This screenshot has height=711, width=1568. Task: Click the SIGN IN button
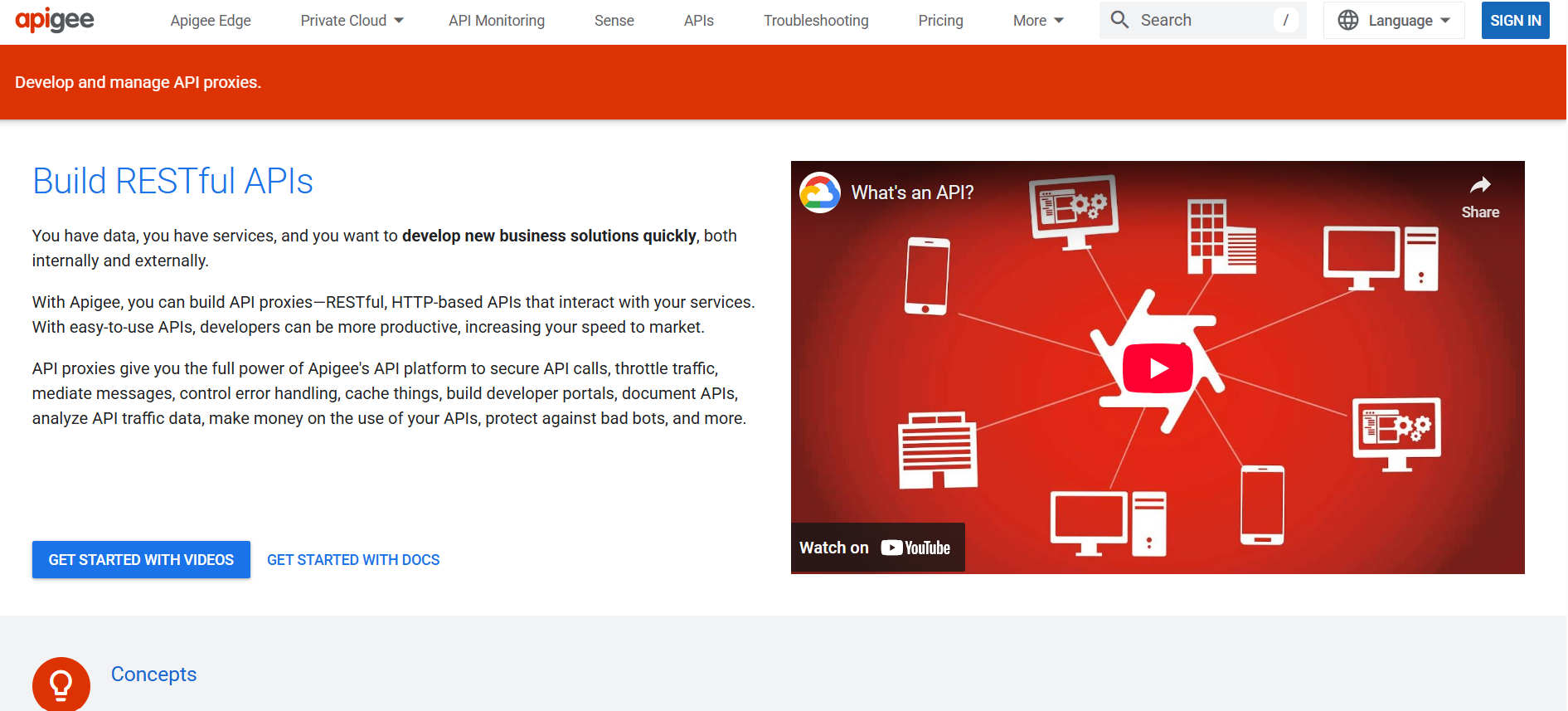(x=1516, y=20)
